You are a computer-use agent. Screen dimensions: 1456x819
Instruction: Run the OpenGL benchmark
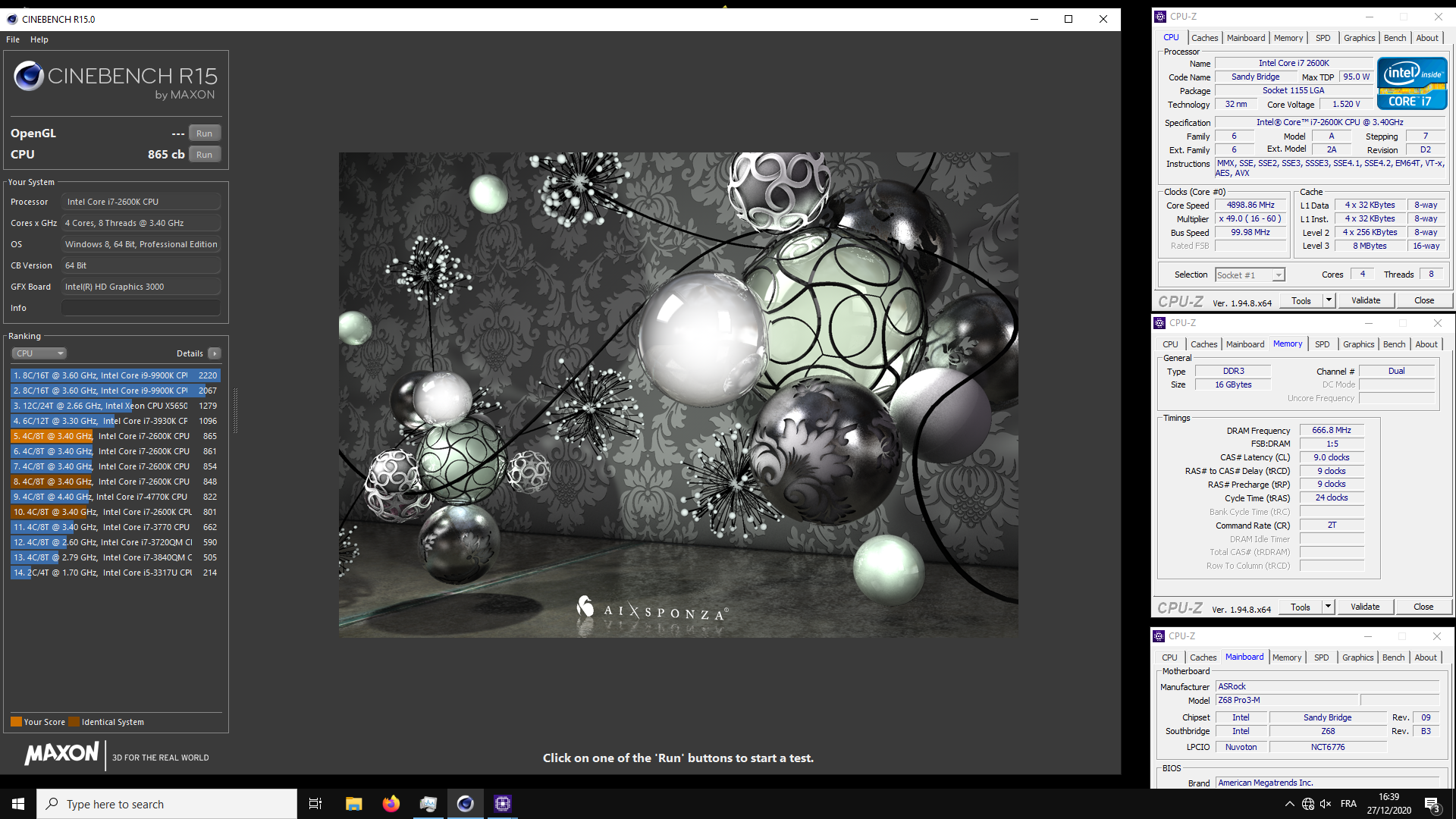click(x=205, y=133)
